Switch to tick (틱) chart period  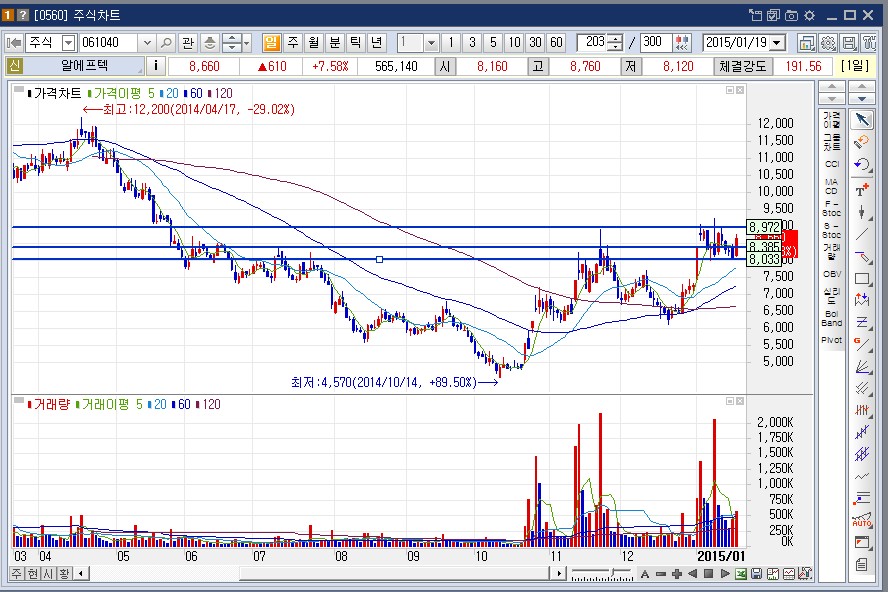pyautogui.click(x=356, y=42)
